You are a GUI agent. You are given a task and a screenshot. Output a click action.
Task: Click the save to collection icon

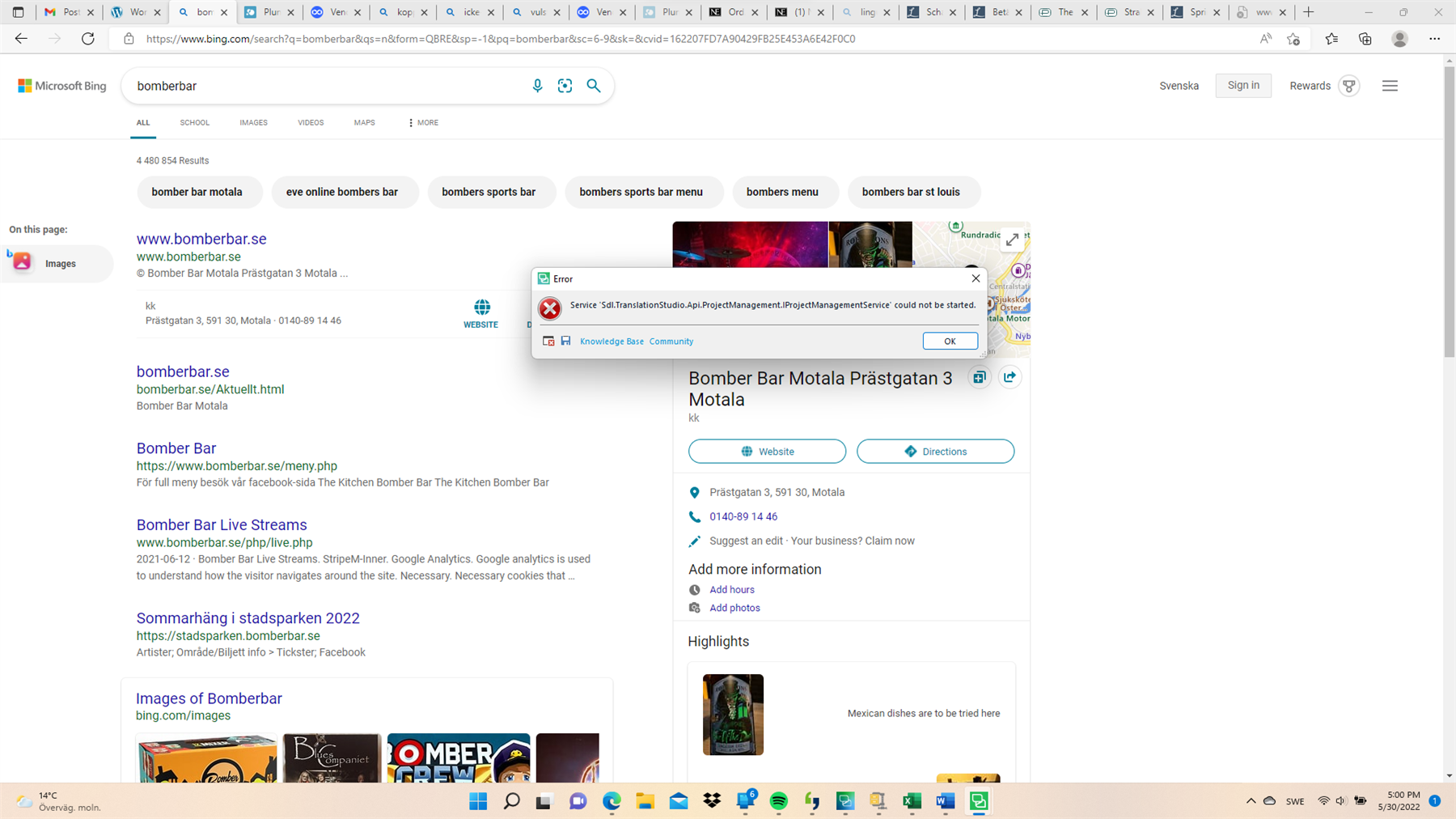click(x=980, y=377)
